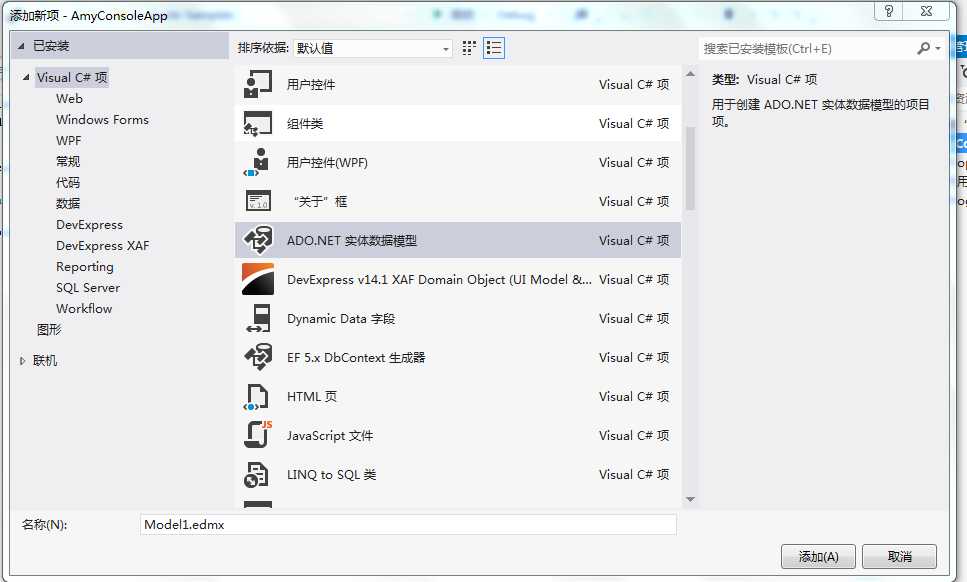Click the template list scrollbar thumb
967x582 pixels.
690,168
